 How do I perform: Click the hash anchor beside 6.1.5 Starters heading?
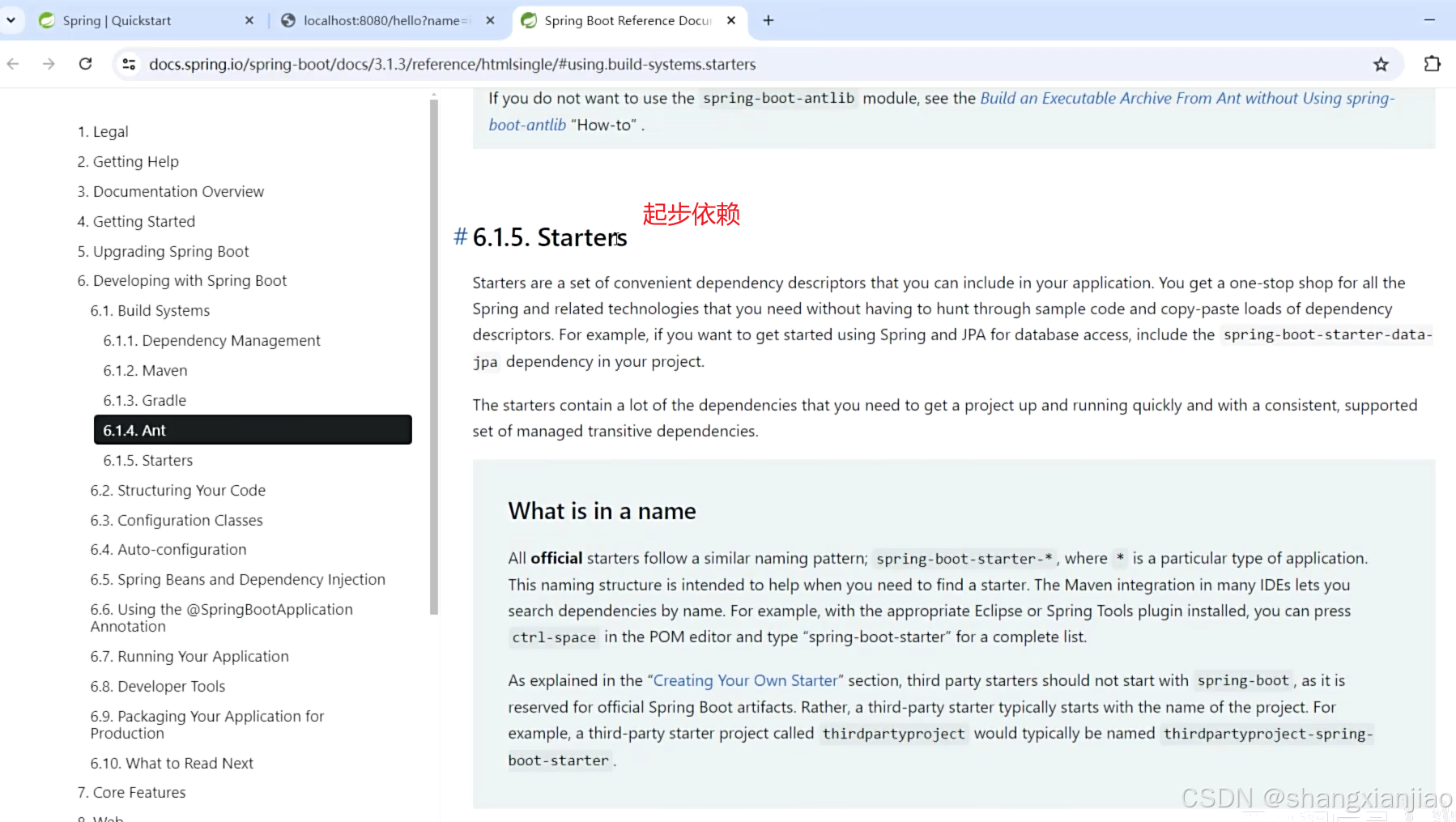pos(461,236)
